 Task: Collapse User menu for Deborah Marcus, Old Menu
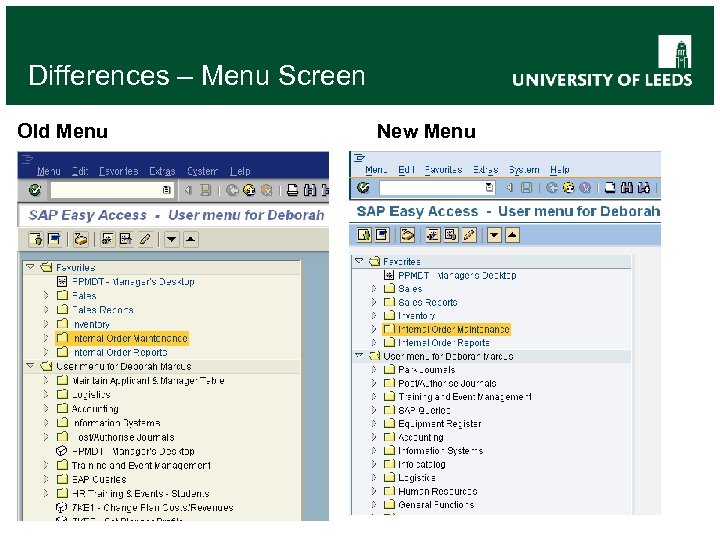click(30, 366)
